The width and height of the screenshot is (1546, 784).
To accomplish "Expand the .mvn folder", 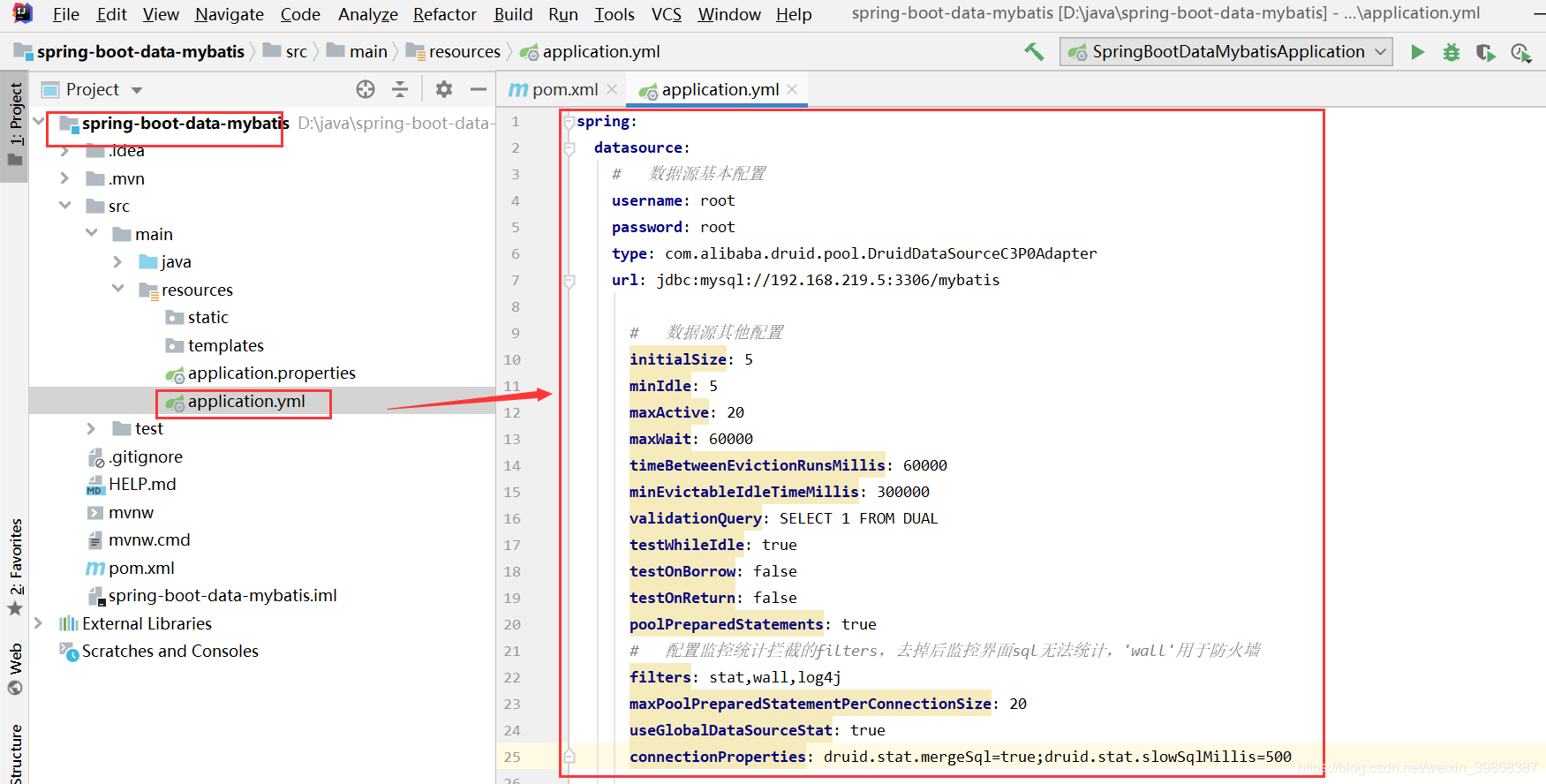I will pos(64,178).
